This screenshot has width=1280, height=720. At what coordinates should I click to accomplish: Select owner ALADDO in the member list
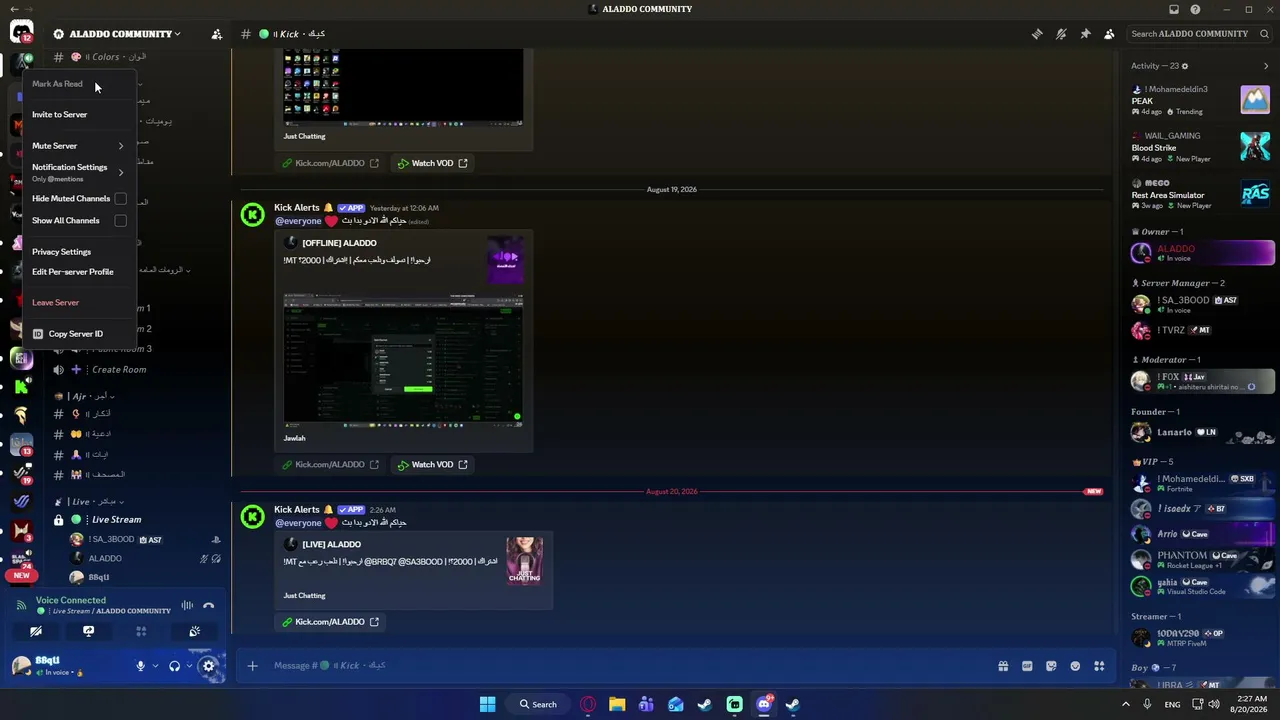coord(1201,253)
